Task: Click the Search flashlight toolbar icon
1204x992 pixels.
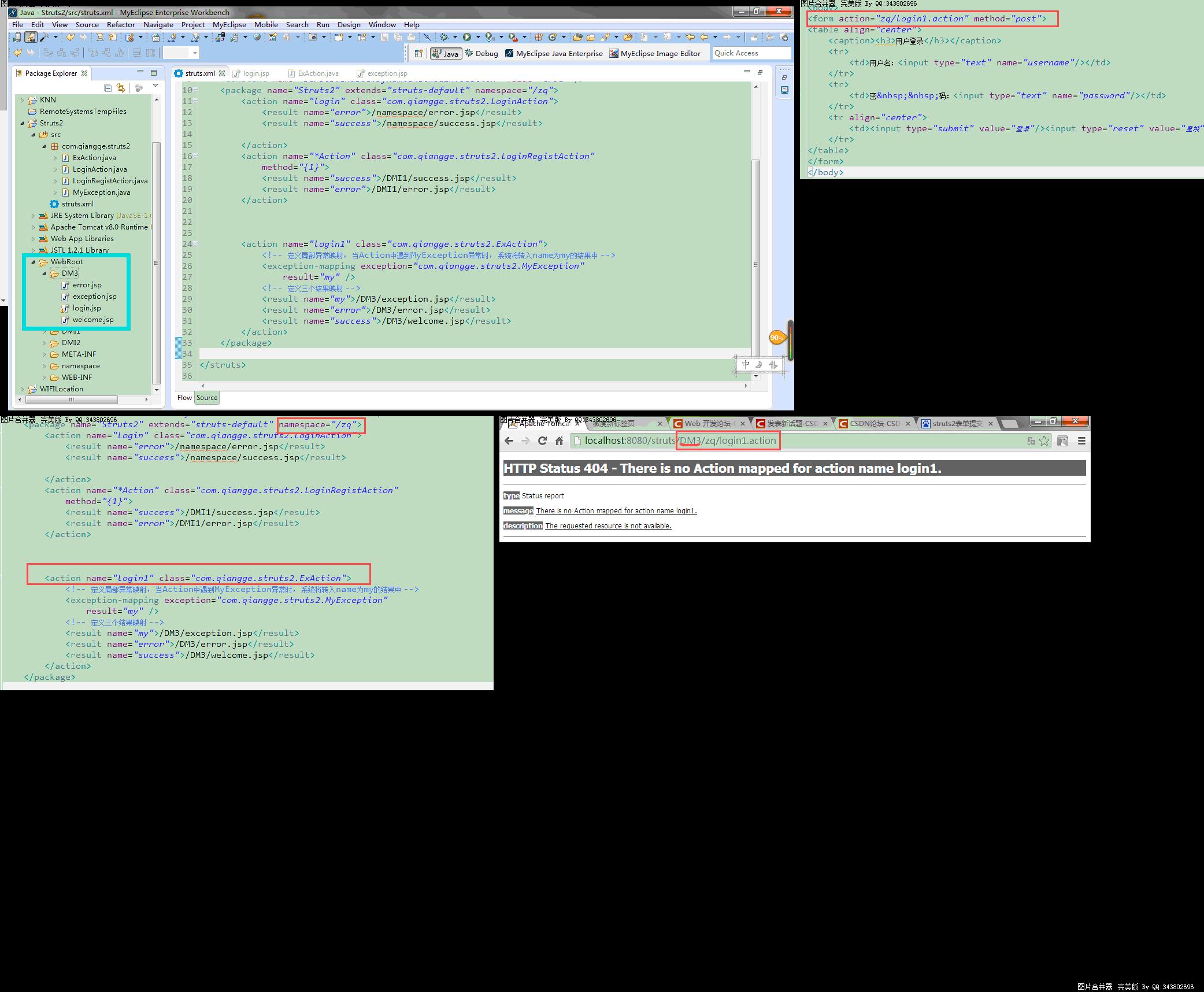Action: pos(604,37)
